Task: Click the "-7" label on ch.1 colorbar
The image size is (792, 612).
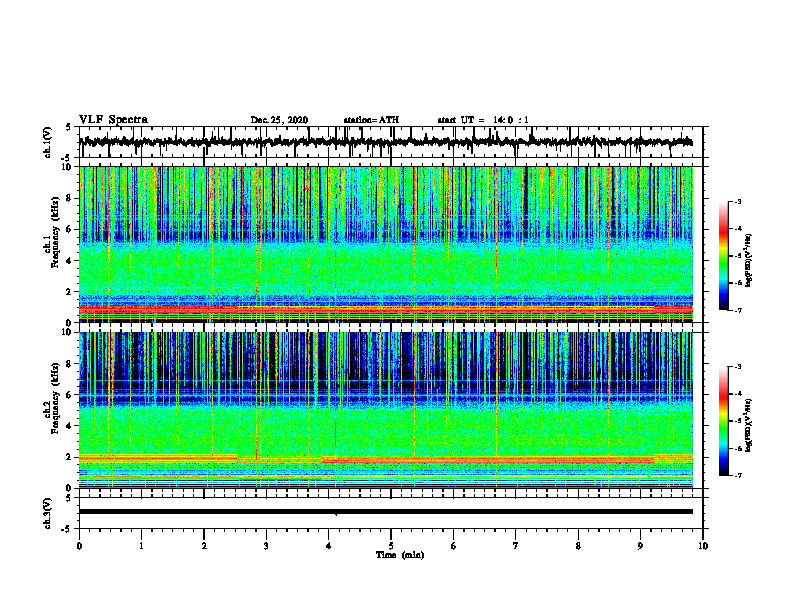Action: (737, 311)
